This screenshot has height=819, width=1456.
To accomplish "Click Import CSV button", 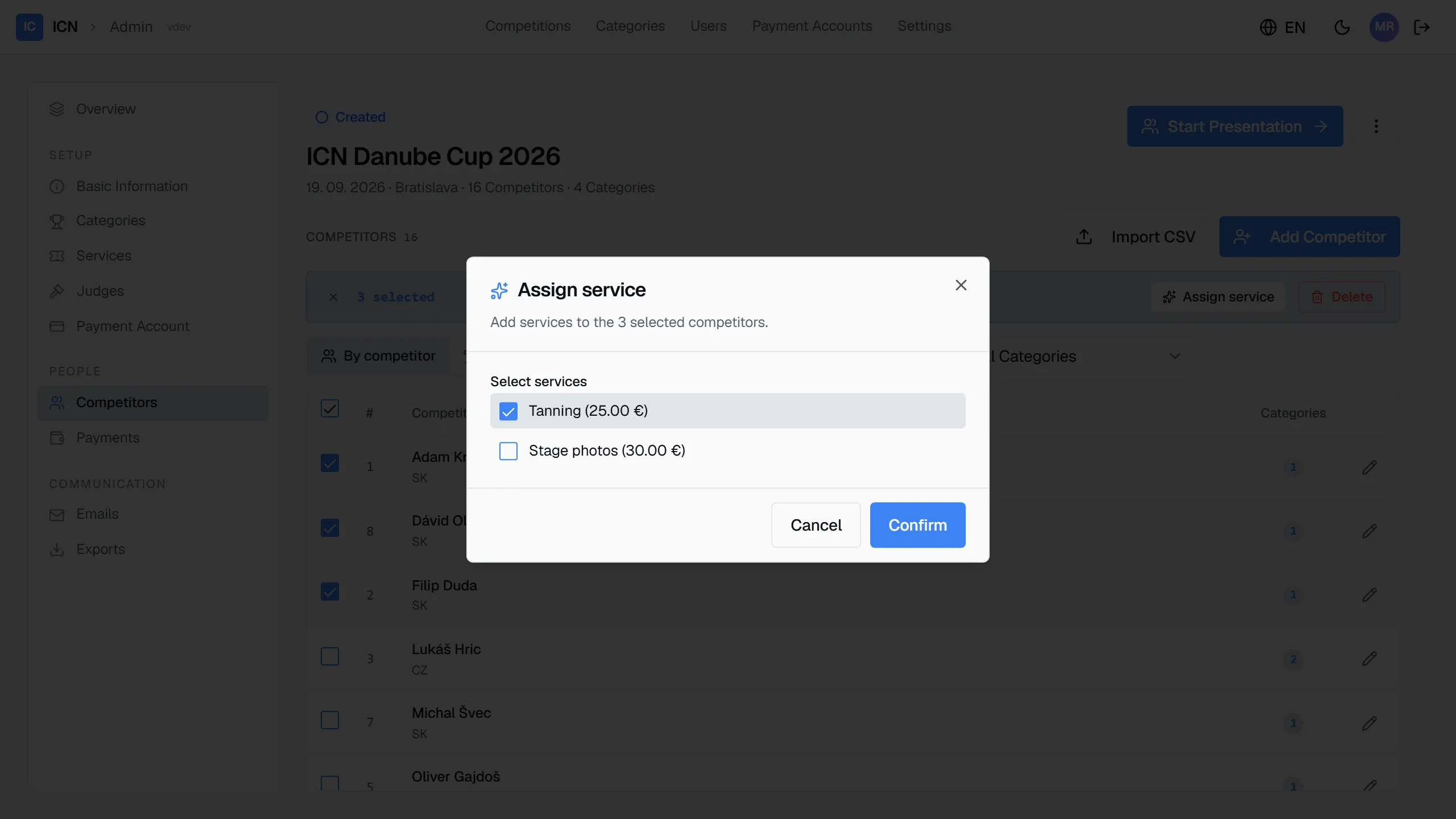I will coord(1136,237).
